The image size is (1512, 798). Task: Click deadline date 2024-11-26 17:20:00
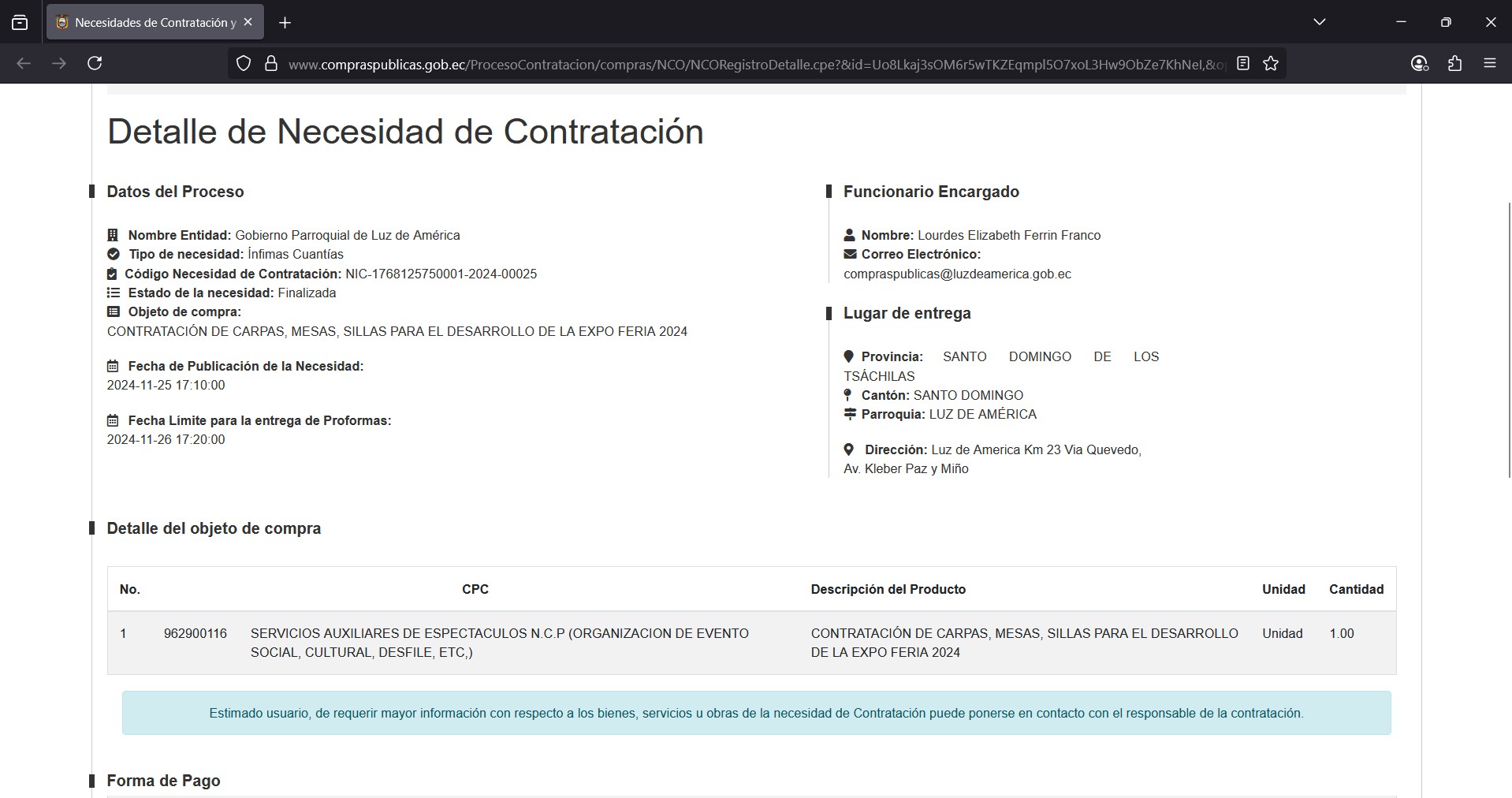click(166, 440)
